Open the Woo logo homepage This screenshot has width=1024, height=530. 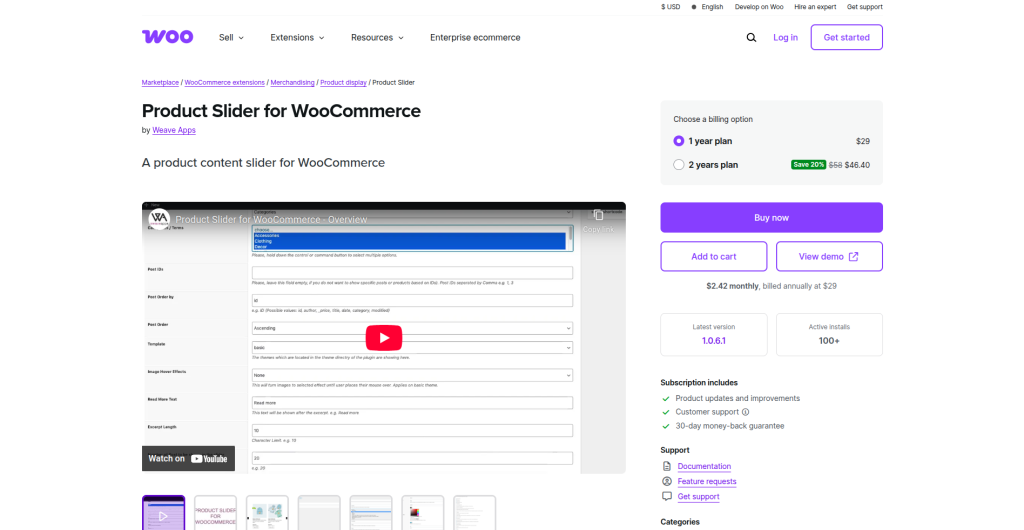(167, 37)
